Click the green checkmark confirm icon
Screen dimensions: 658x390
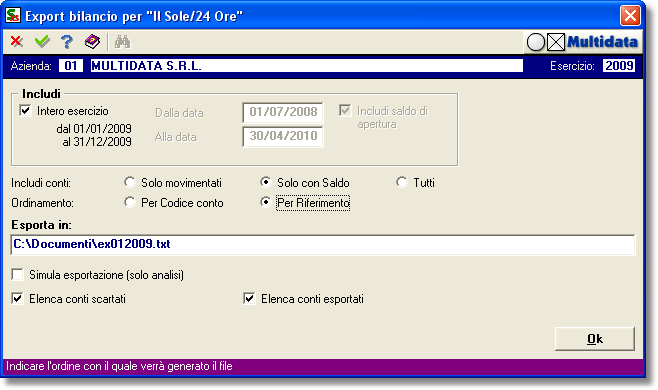point(42,42)
